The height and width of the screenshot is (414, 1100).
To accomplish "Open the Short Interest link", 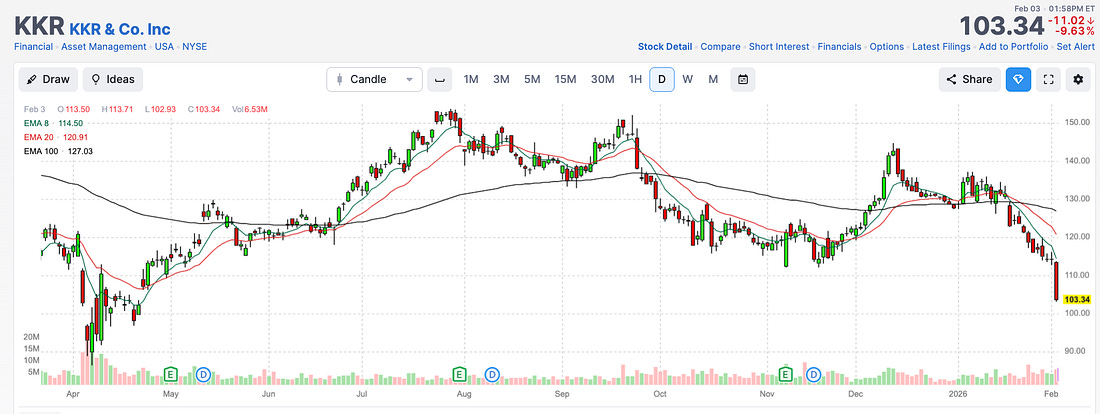I will (x=779, y=46).
